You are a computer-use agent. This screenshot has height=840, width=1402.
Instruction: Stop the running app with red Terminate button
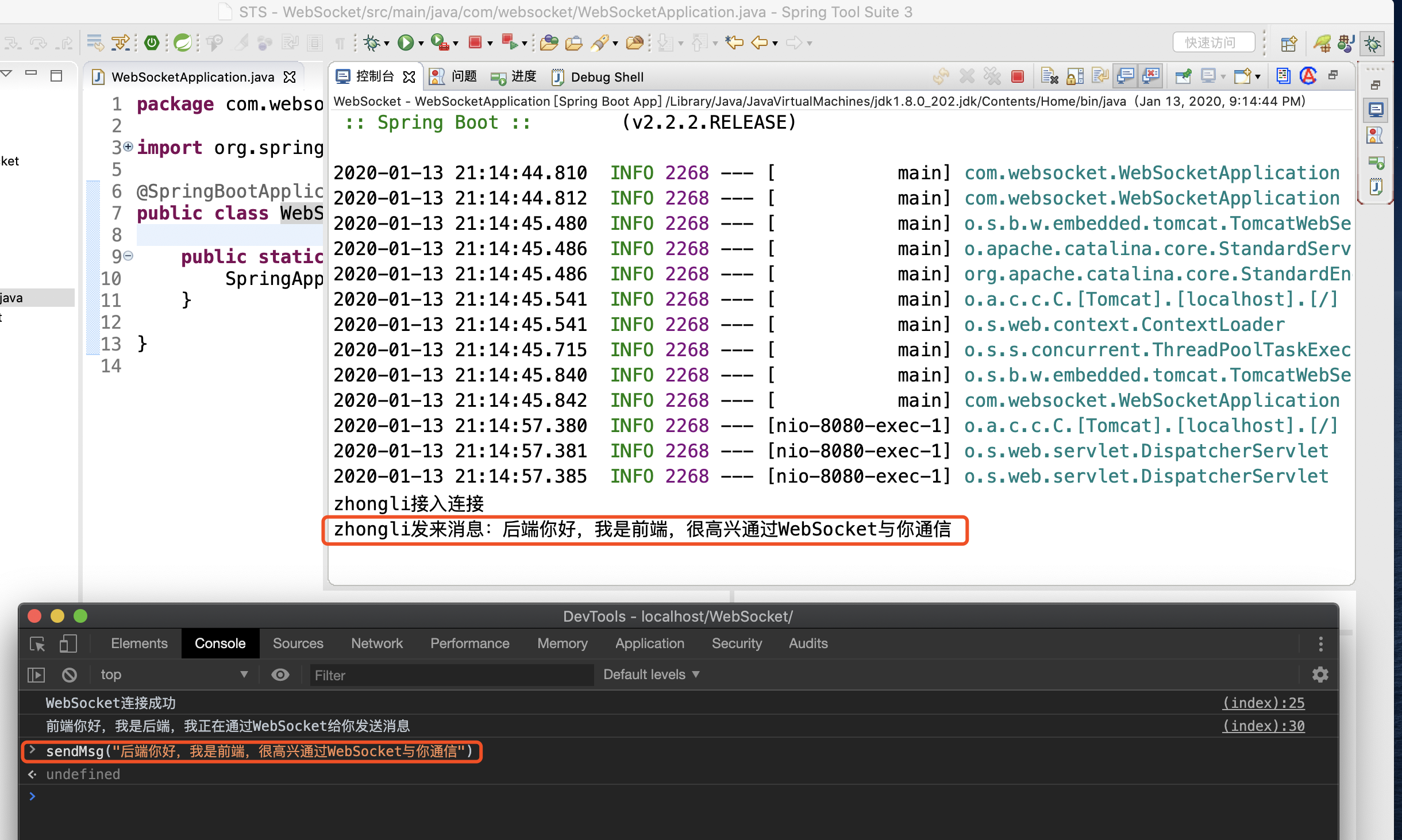click(x=1018, y=76)
